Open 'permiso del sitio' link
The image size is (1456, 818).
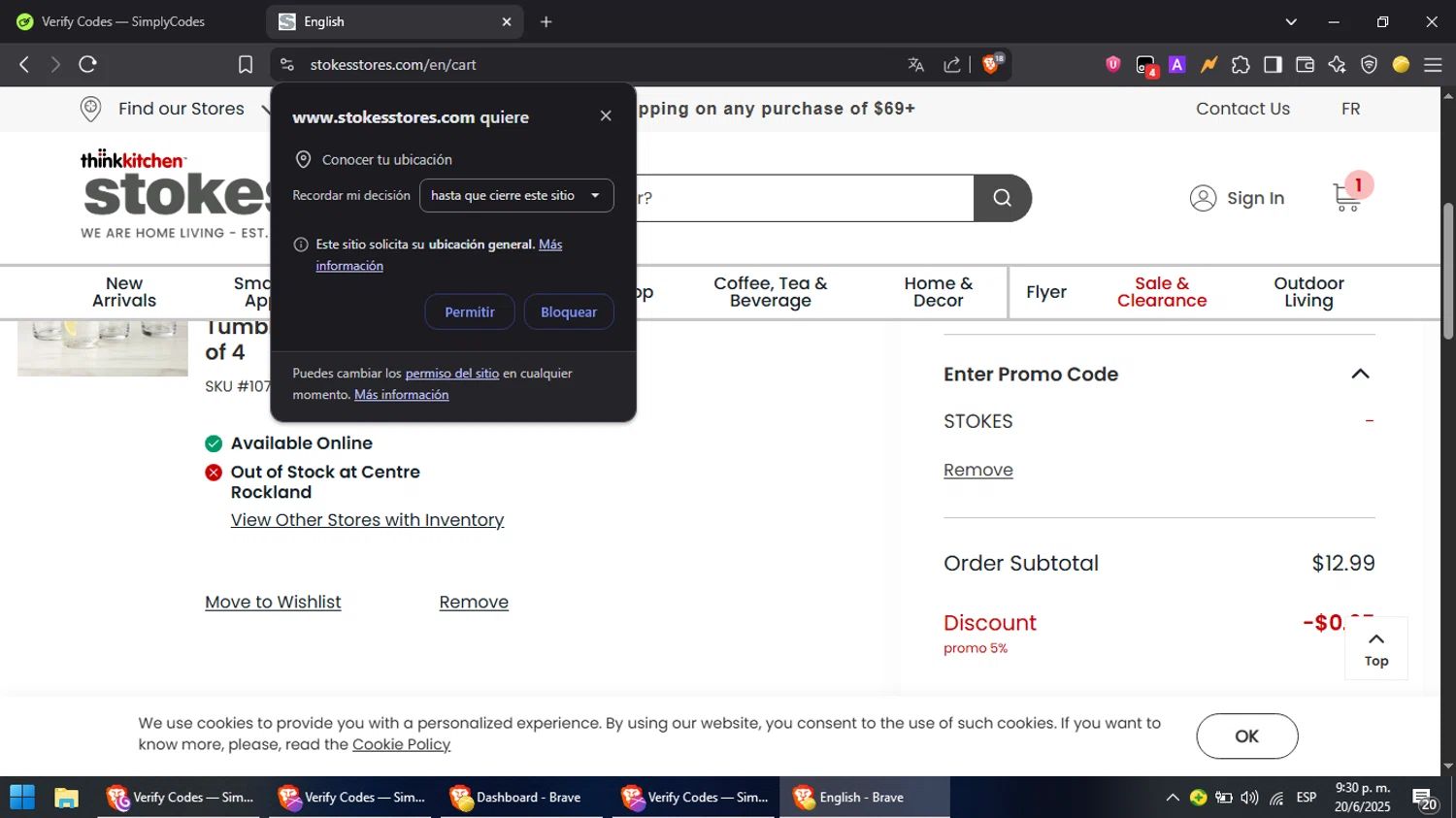[x=452, y=373]
